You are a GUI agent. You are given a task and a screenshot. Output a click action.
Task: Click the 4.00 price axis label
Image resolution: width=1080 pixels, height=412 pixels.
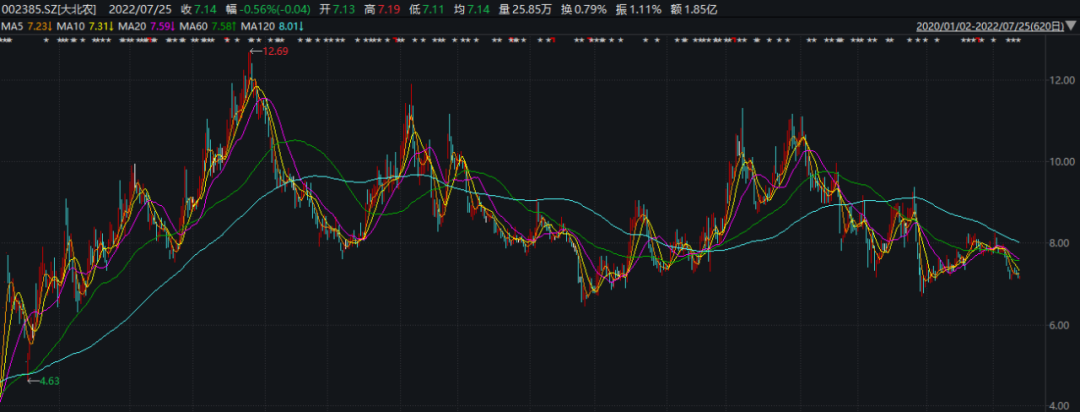click(x=1060, y=406)
